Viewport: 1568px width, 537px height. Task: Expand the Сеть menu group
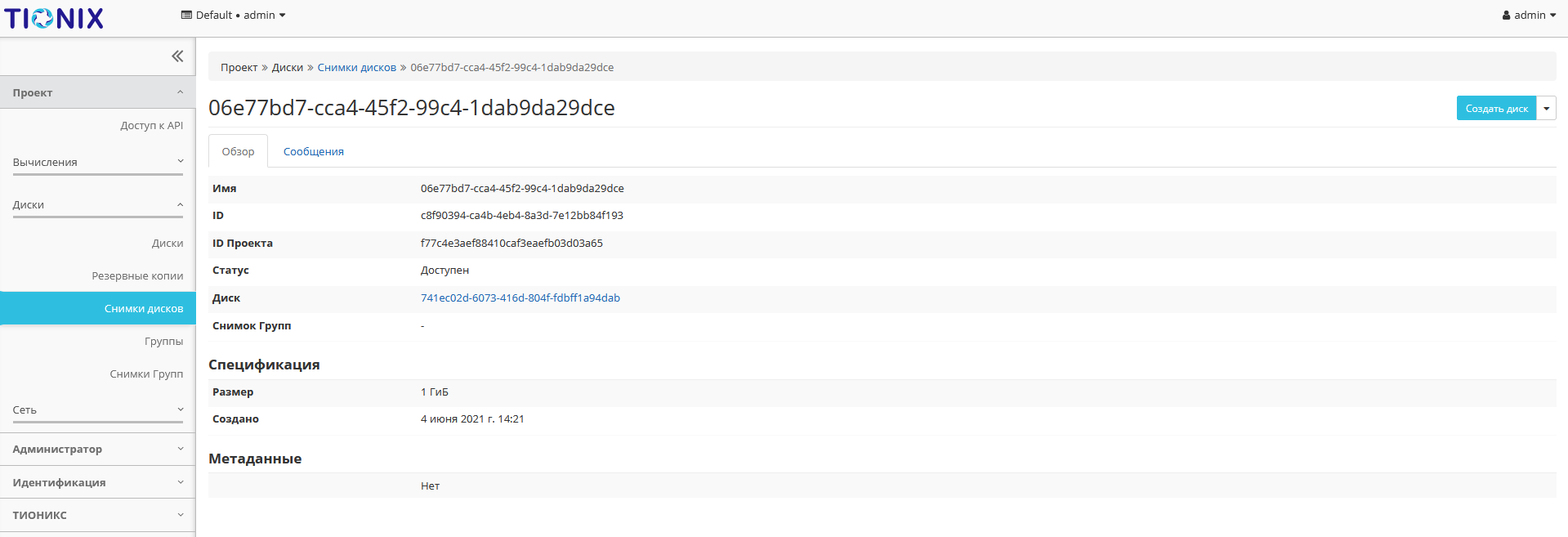[x=98, y=410]
